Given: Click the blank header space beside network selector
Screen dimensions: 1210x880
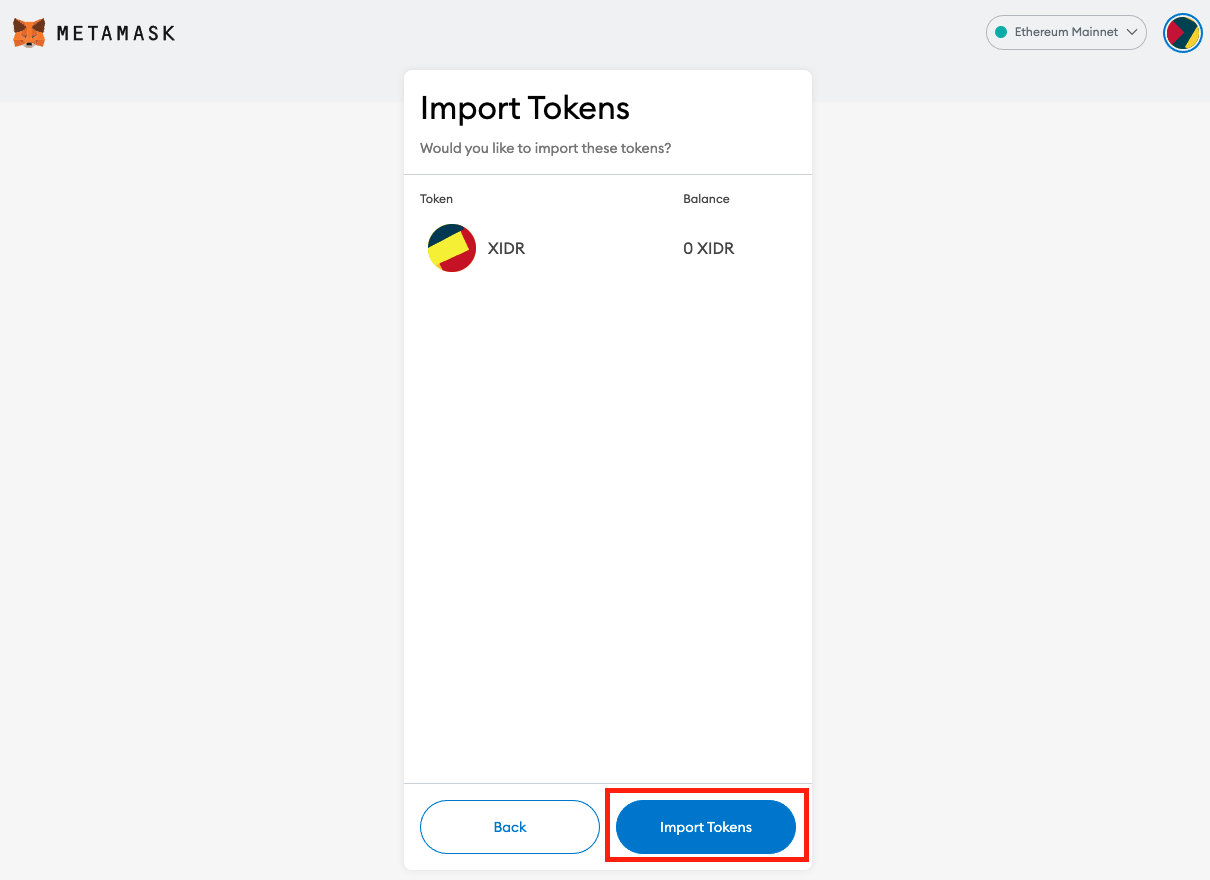Looking at the screenshot, I should click(580, 33).
